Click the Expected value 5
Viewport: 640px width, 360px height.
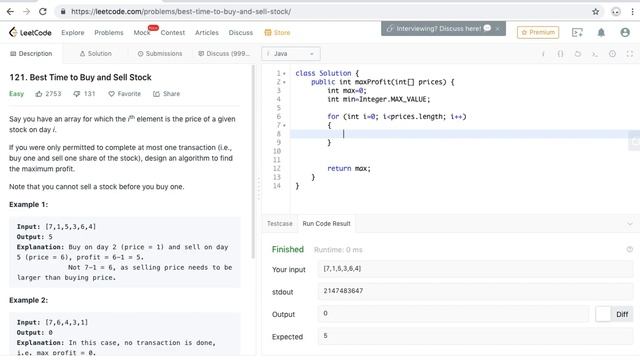pos(325,336)
